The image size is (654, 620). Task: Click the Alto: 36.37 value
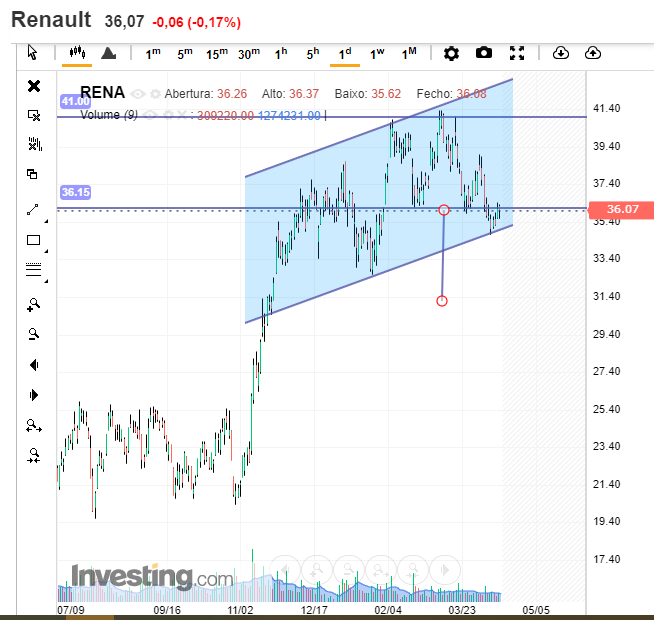(290, 94)
